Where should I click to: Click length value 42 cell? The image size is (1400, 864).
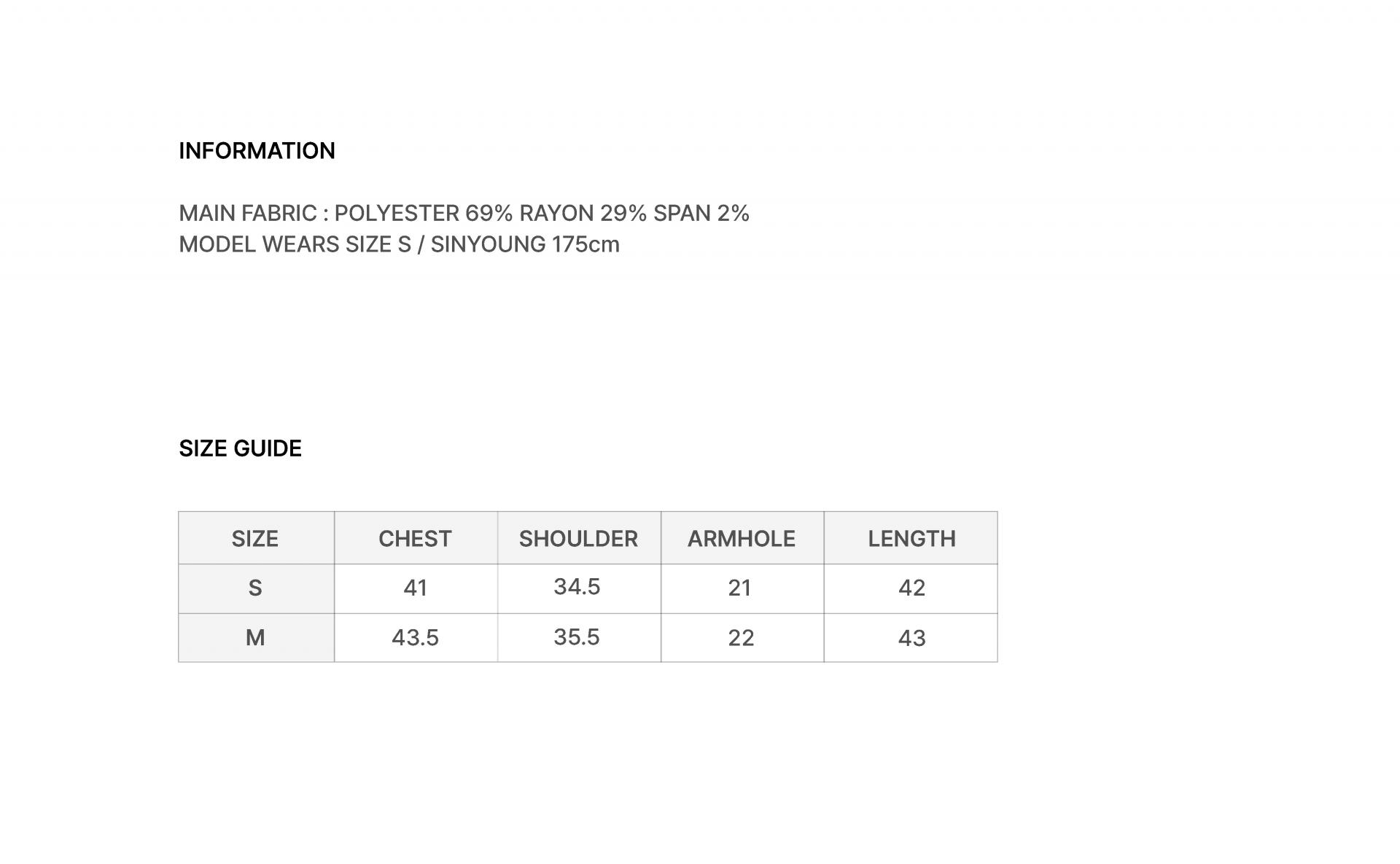click(911, 588)
